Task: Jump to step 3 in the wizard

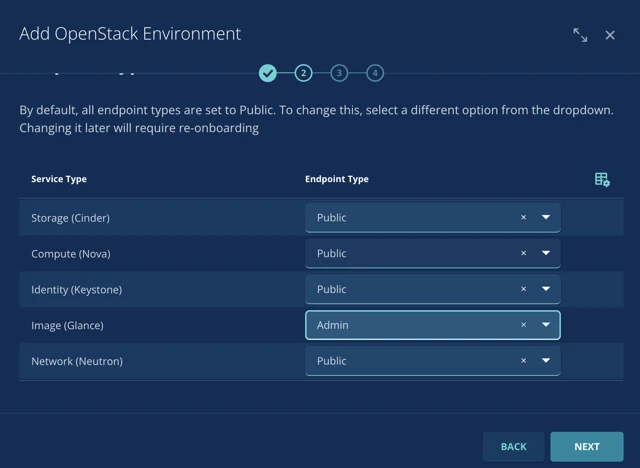Action: pyautogui.click(x=339, y=73)
